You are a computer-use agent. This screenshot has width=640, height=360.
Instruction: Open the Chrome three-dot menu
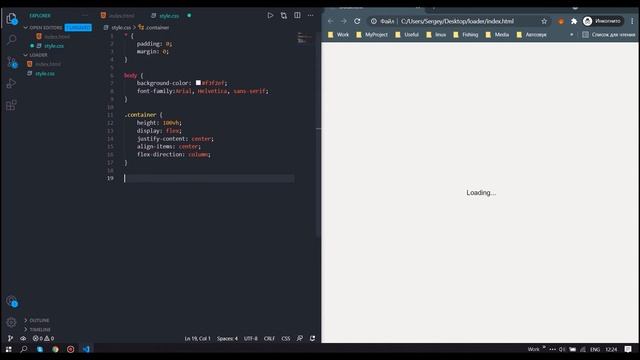coord(632,21)
